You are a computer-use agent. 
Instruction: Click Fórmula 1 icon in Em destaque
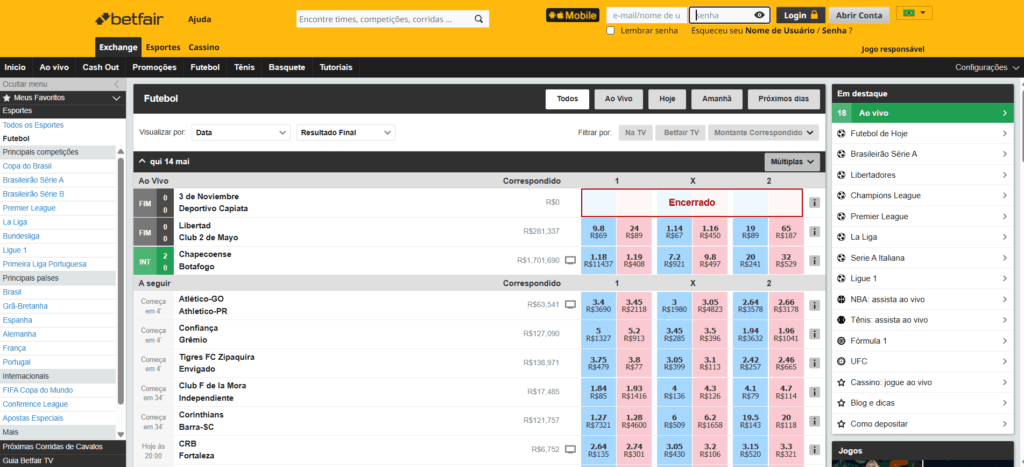841,341
